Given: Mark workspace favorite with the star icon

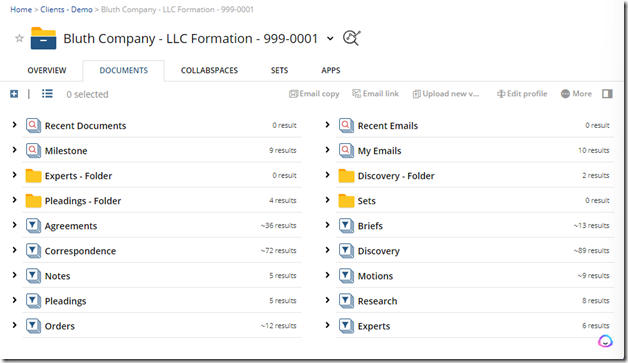Looking at the screenshot, I should coord(19,38).
